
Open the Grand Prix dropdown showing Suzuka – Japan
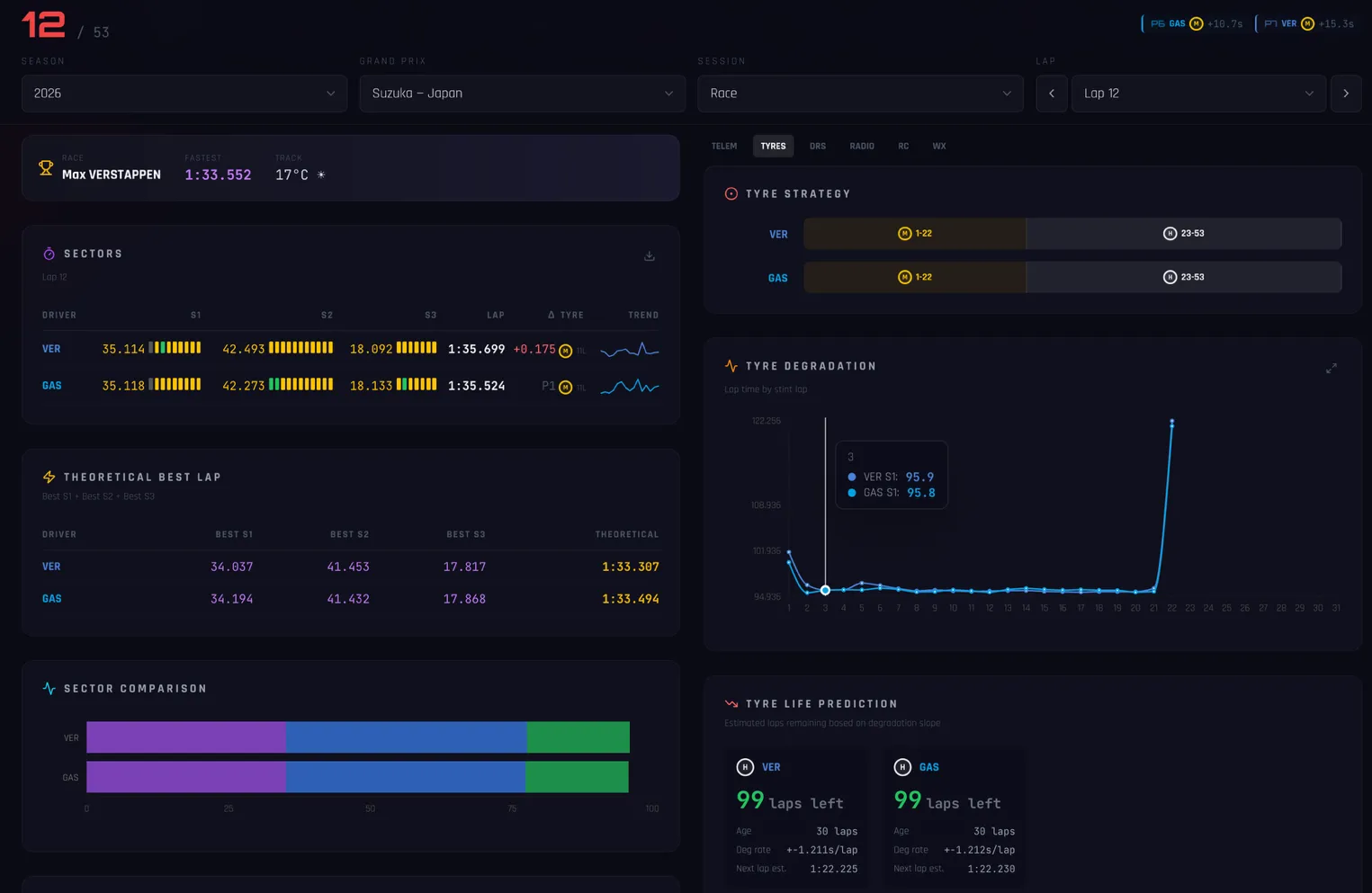tap(523, 94)
